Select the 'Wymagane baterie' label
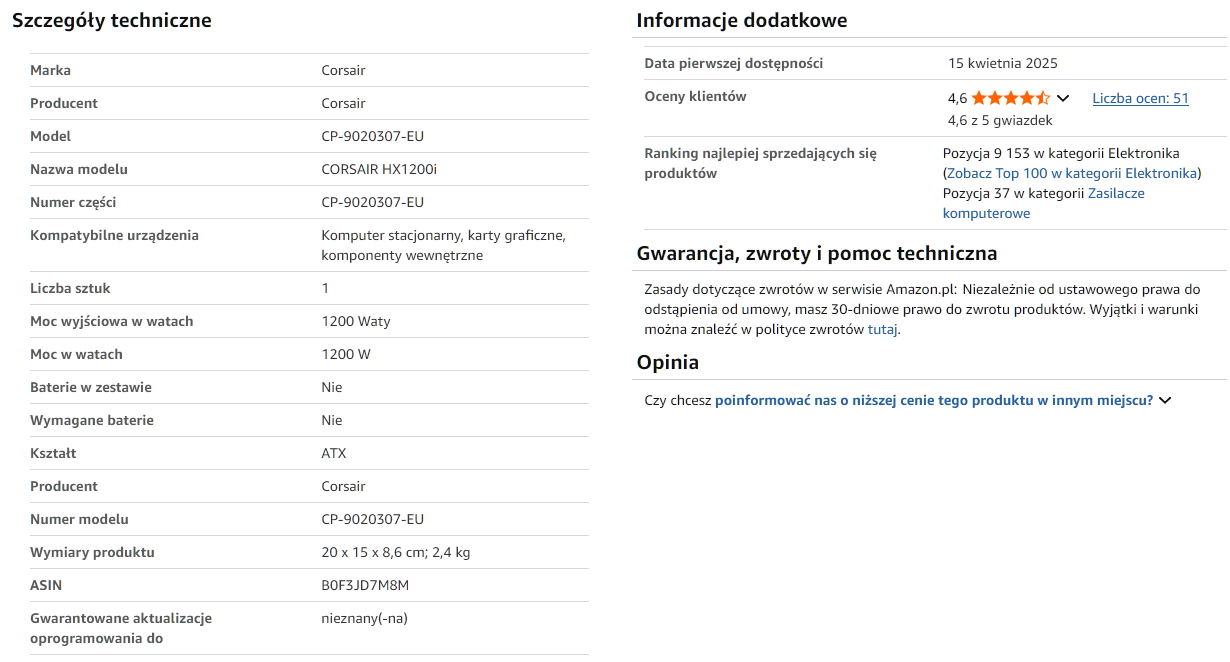The image size is (1230, 662). click(x=92, y=420)
